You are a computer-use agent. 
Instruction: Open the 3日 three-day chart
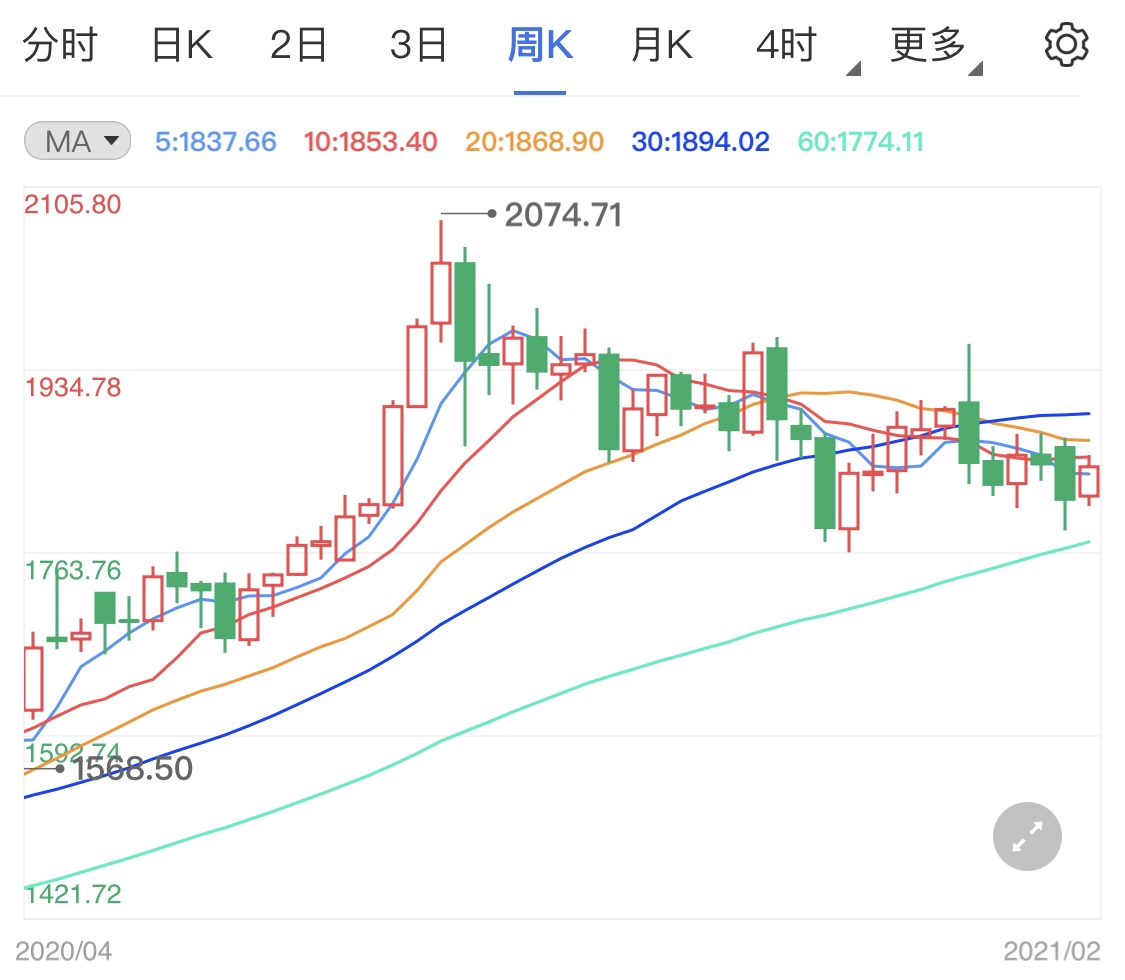(417, 43)
